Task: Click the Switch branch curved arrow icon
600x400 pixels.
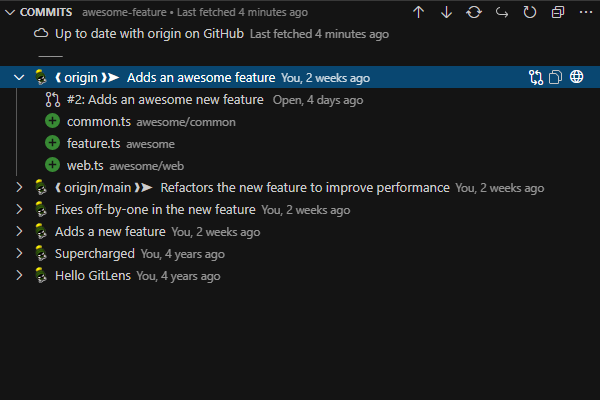Action: tap(502, 12)
